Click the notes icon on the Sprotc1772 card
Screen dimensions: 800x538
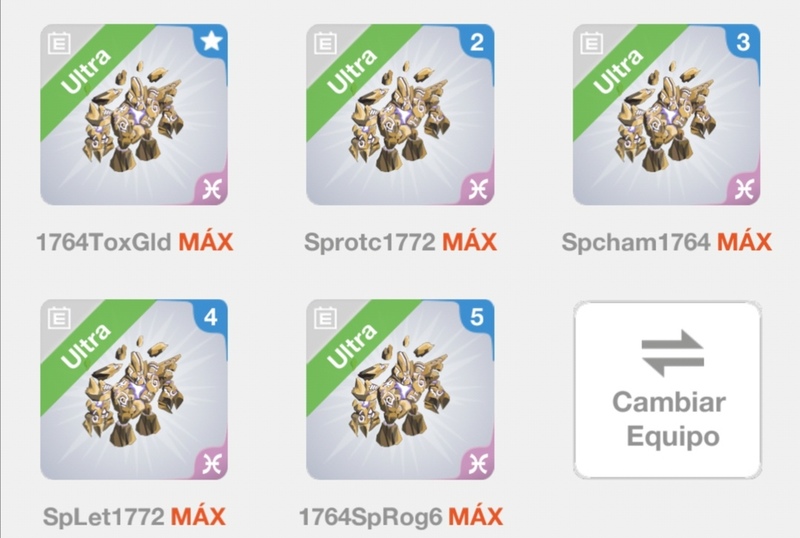pos(325,43)
